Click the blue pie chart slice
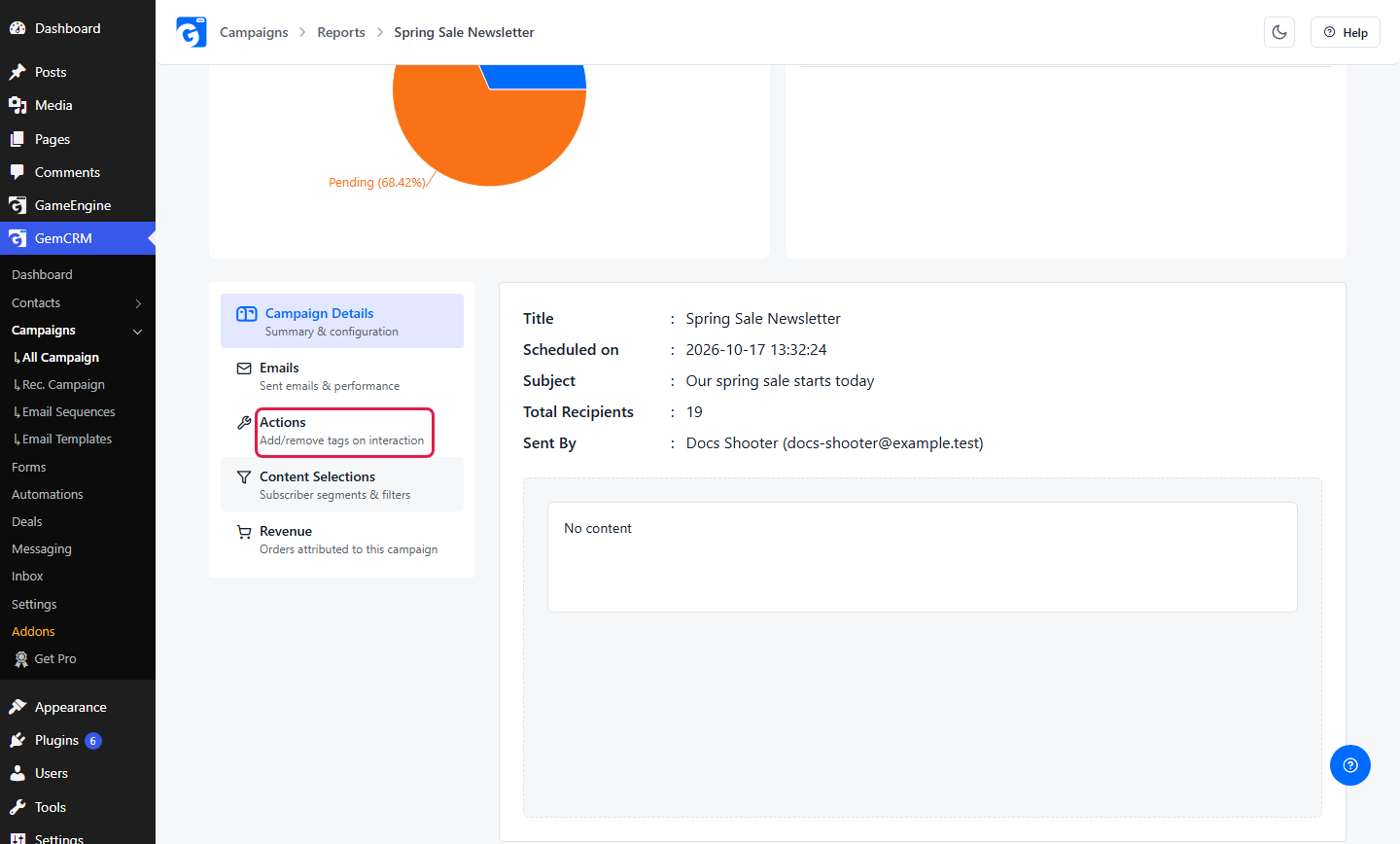 click(535, 76)
